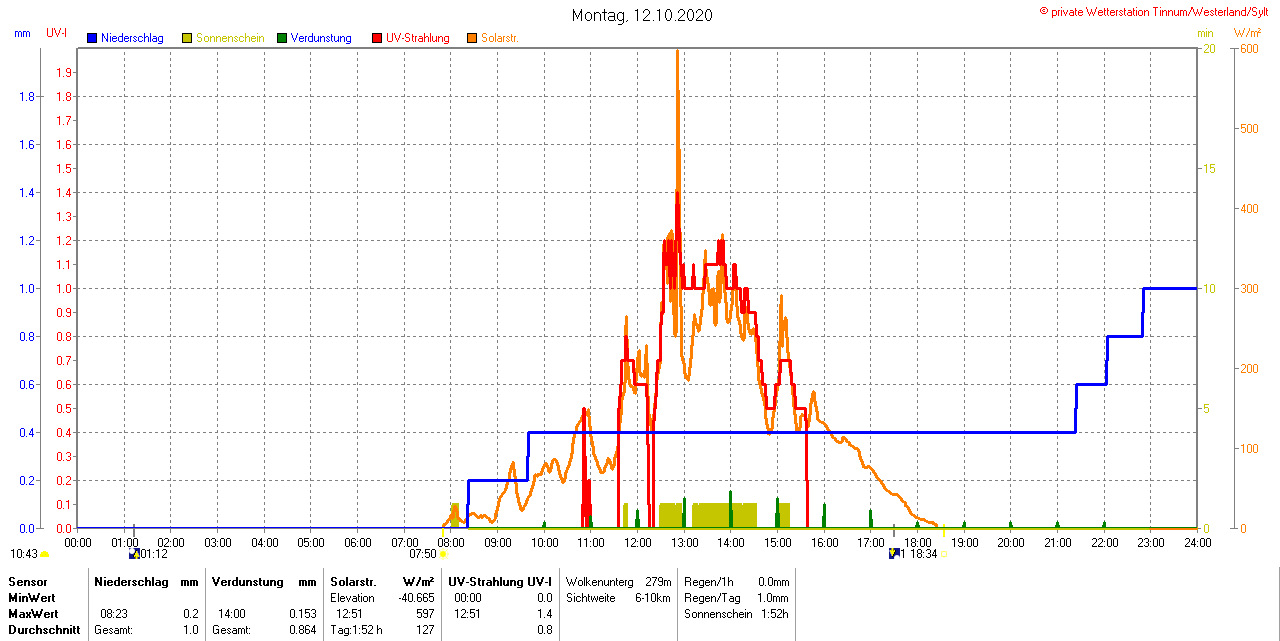
Task: Click the sunset icon right of 18:34
Action: point(944,554)
